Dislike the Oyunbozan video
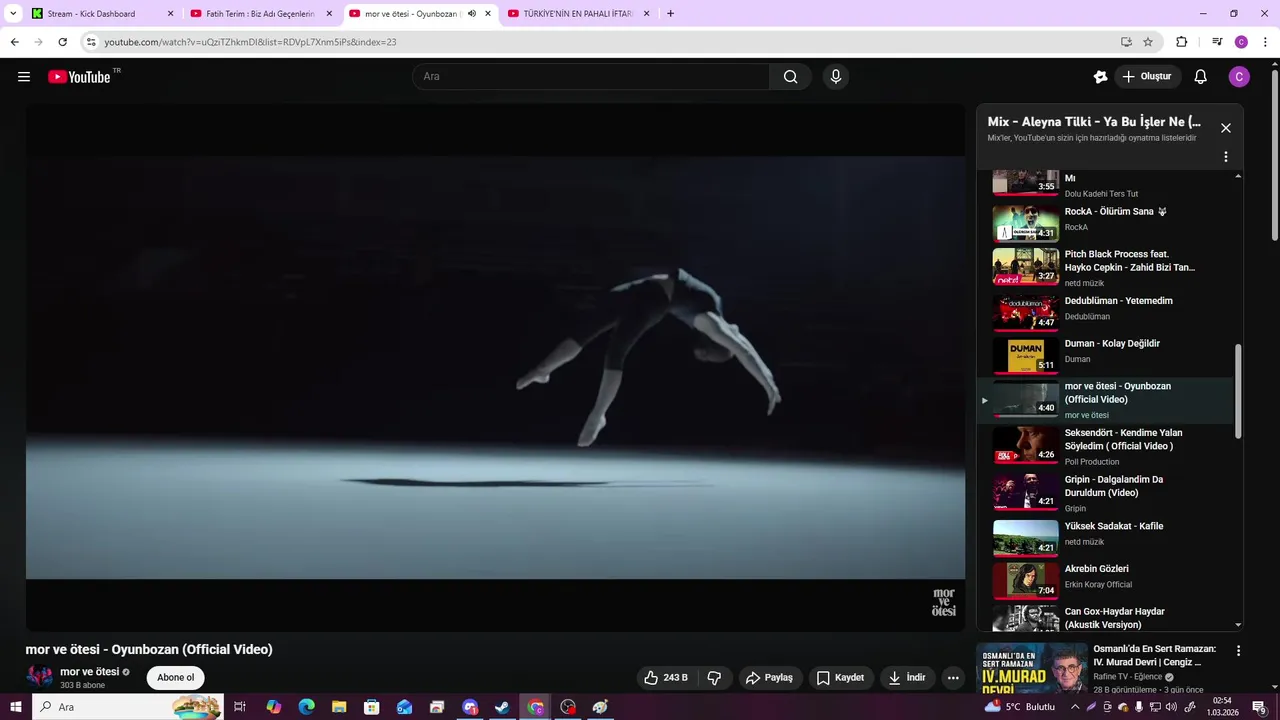 click(714, 678)
